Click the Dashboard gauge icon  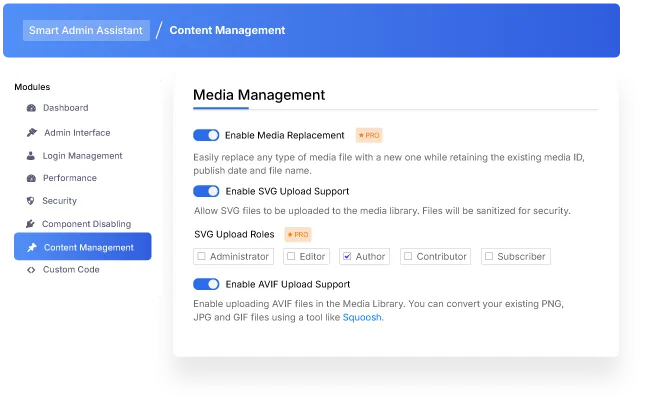31,108
